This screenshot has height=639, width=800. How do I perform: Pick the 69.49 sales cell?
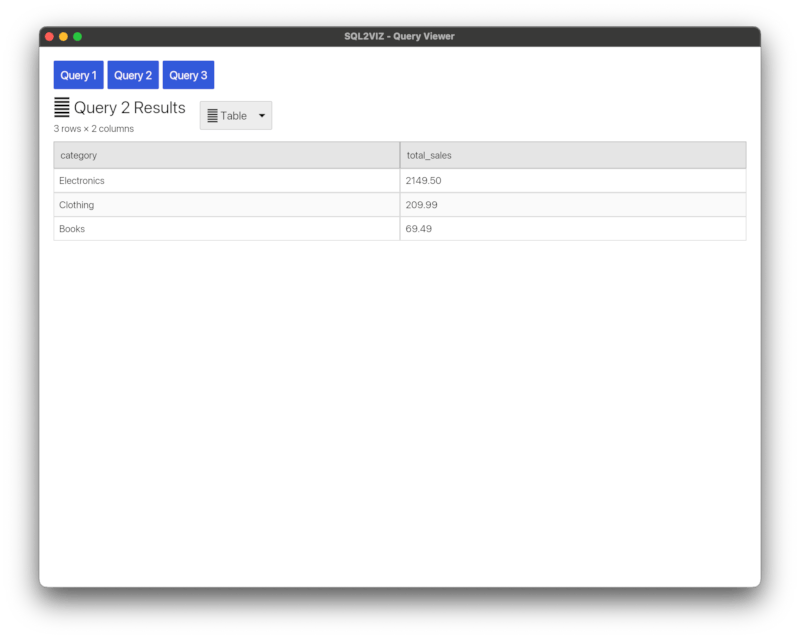[x=572, y=229]
